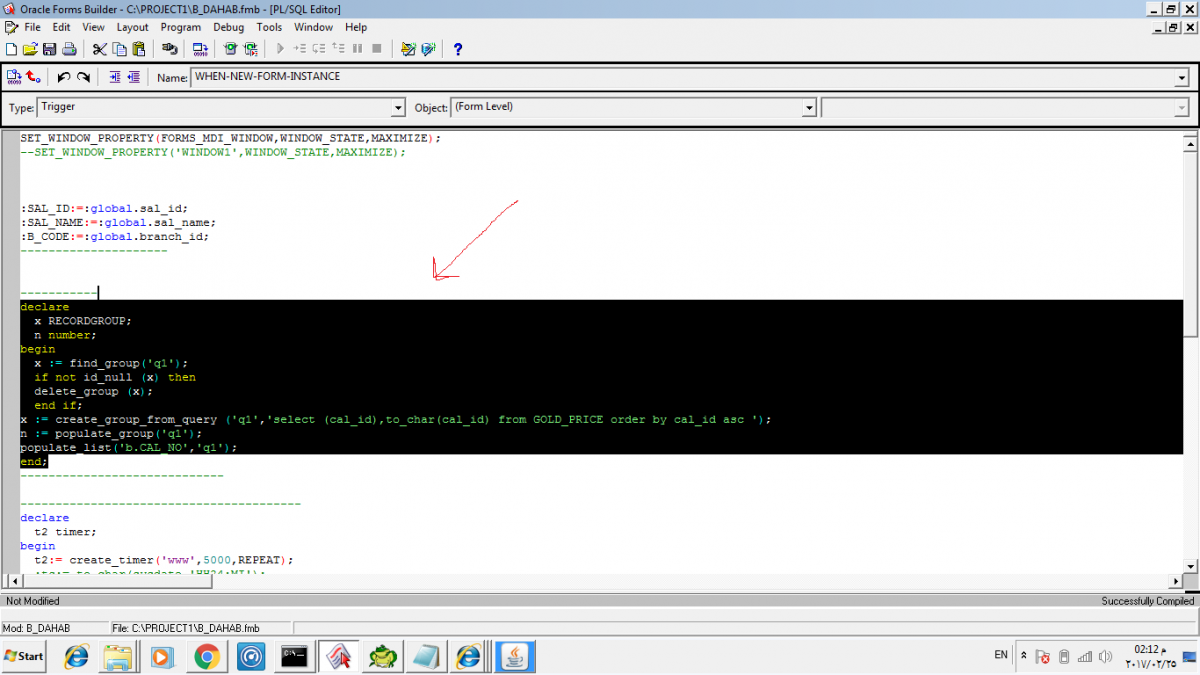Open the Tools menu

269,27
